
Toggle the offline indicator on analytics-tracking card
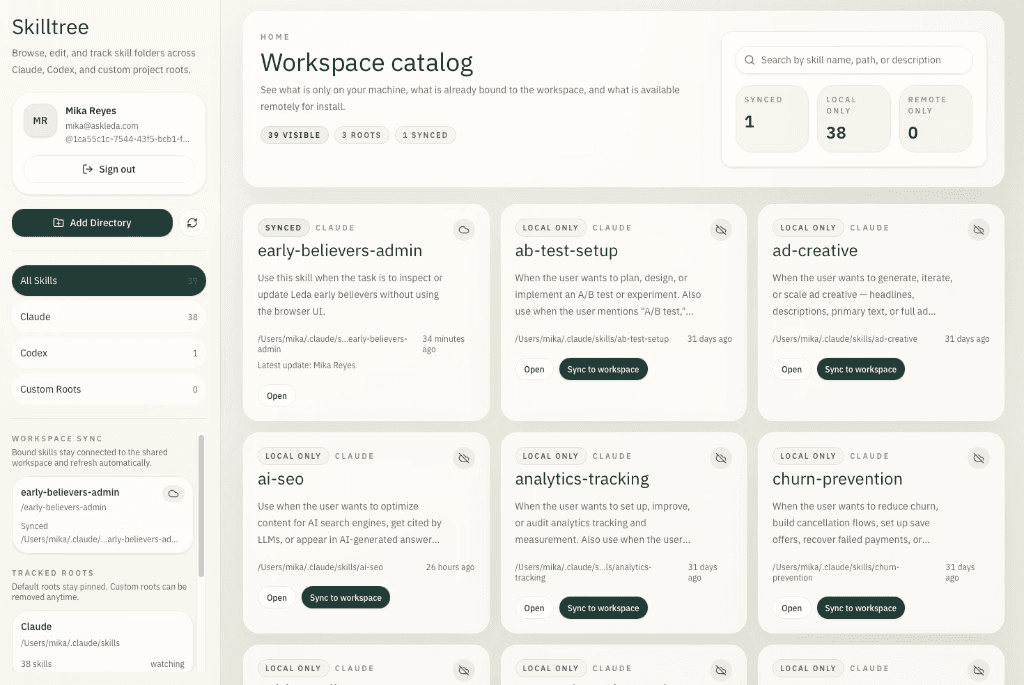pyautogui.click(x=721, y=457)
